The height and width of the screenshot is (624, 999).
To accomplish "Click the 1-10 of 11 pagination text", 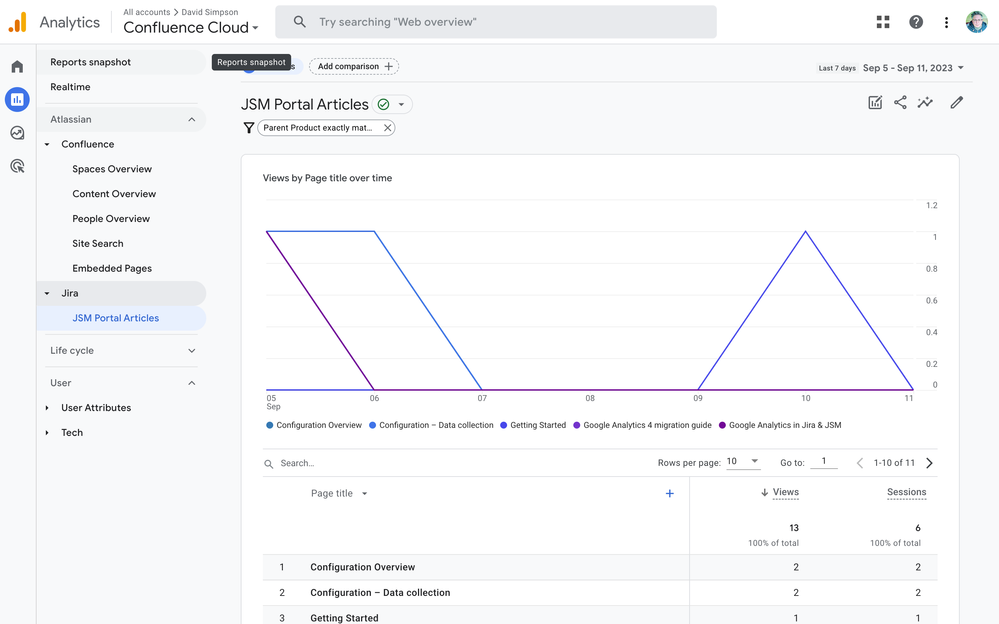I will pos(895,463).
